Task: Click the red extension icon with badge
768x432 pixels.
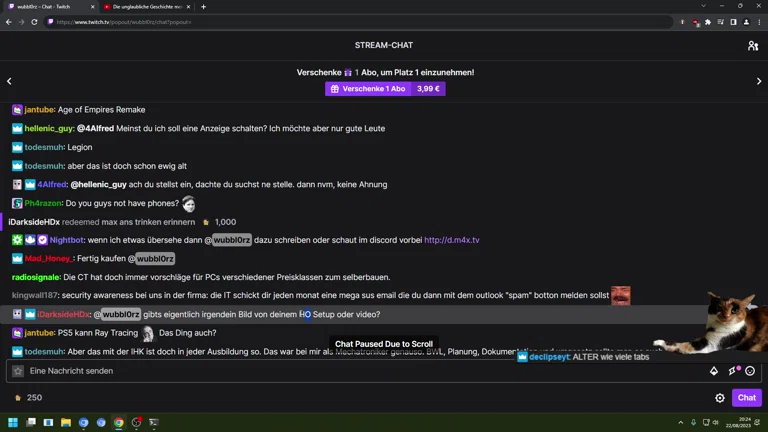Action: pyautogui.click(x=695, y=22)
